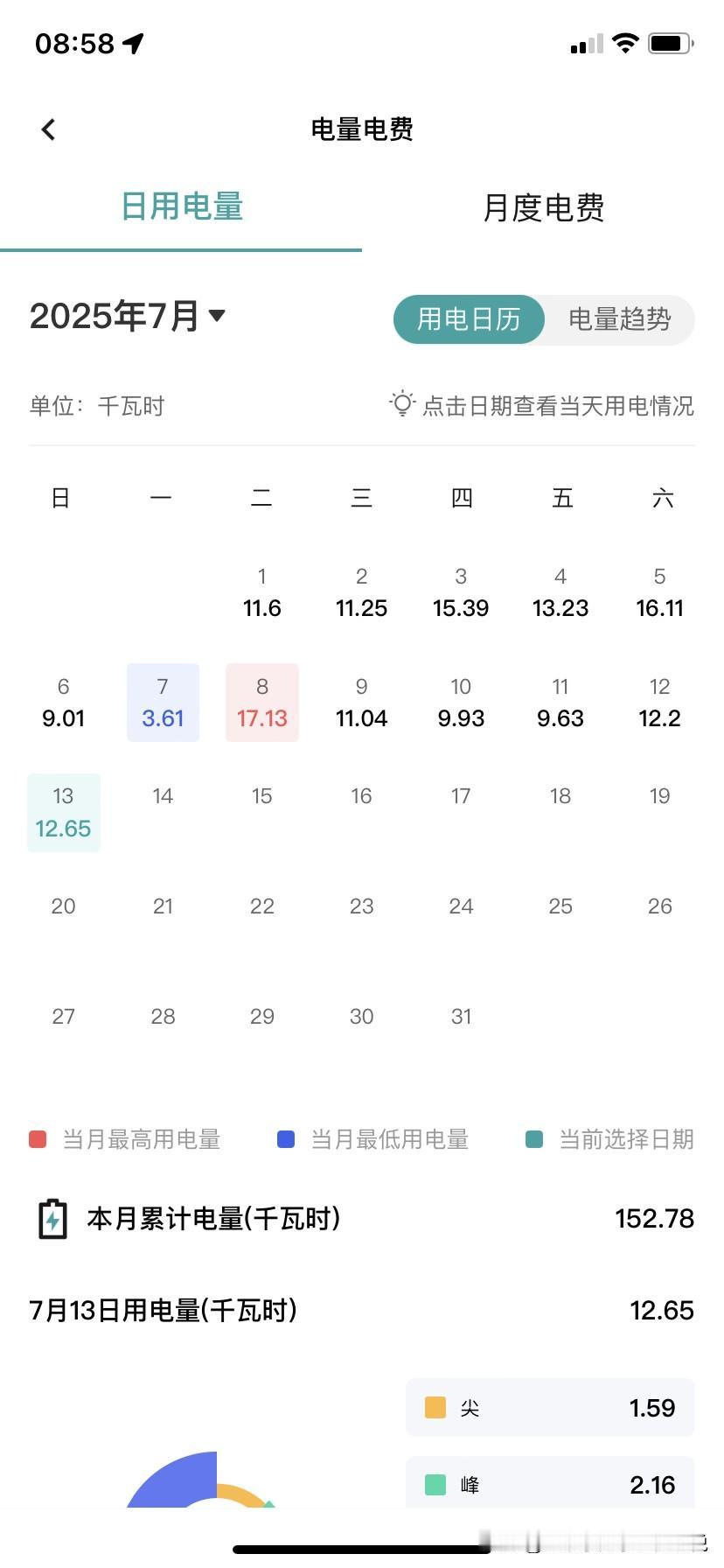Tap date 26 in the calendar
724x1568 pixels.
pos(659,906)
